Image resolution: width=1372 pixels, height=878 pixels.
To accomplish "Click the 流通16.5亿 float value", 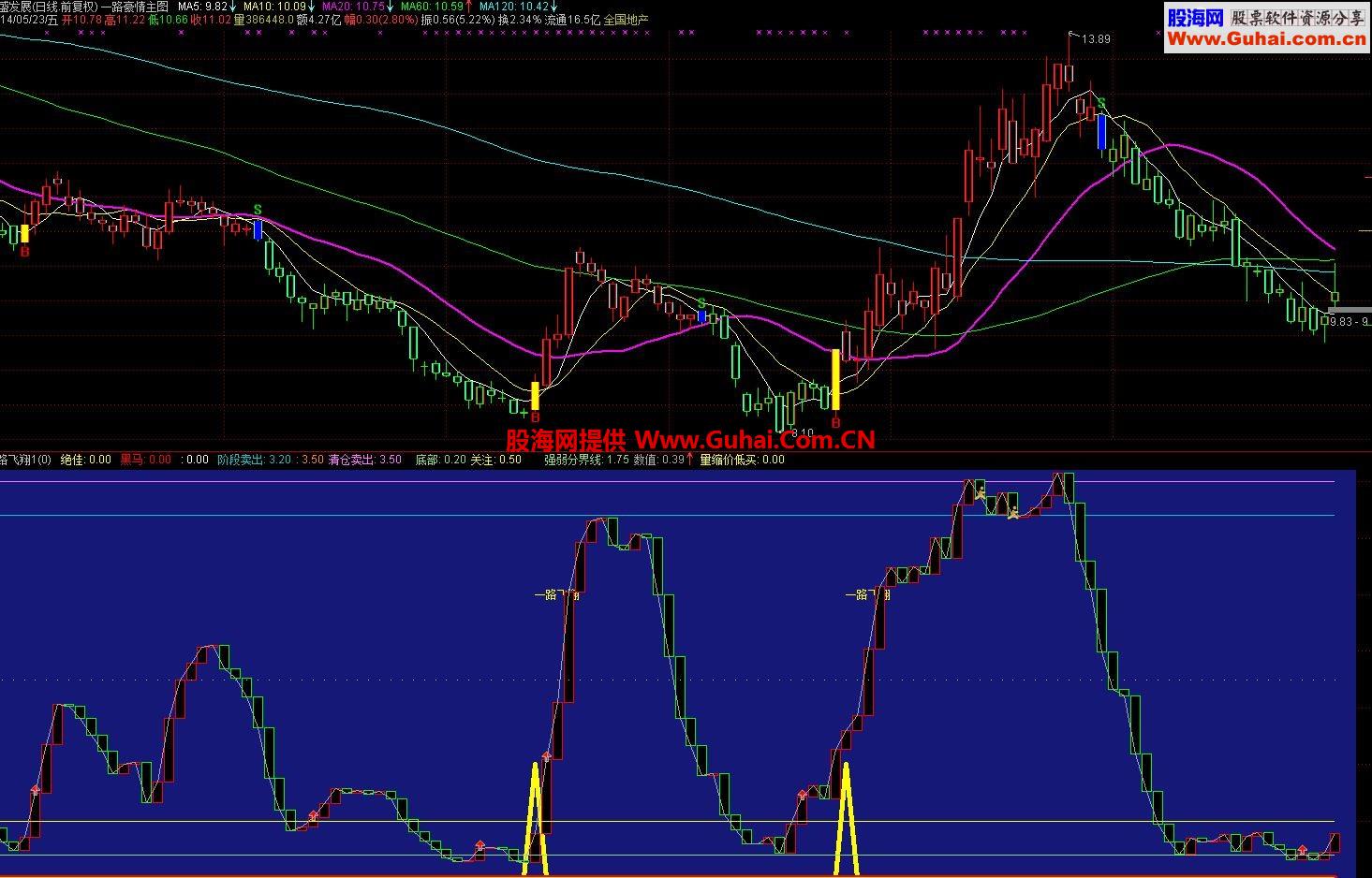I will coord(572,20).
